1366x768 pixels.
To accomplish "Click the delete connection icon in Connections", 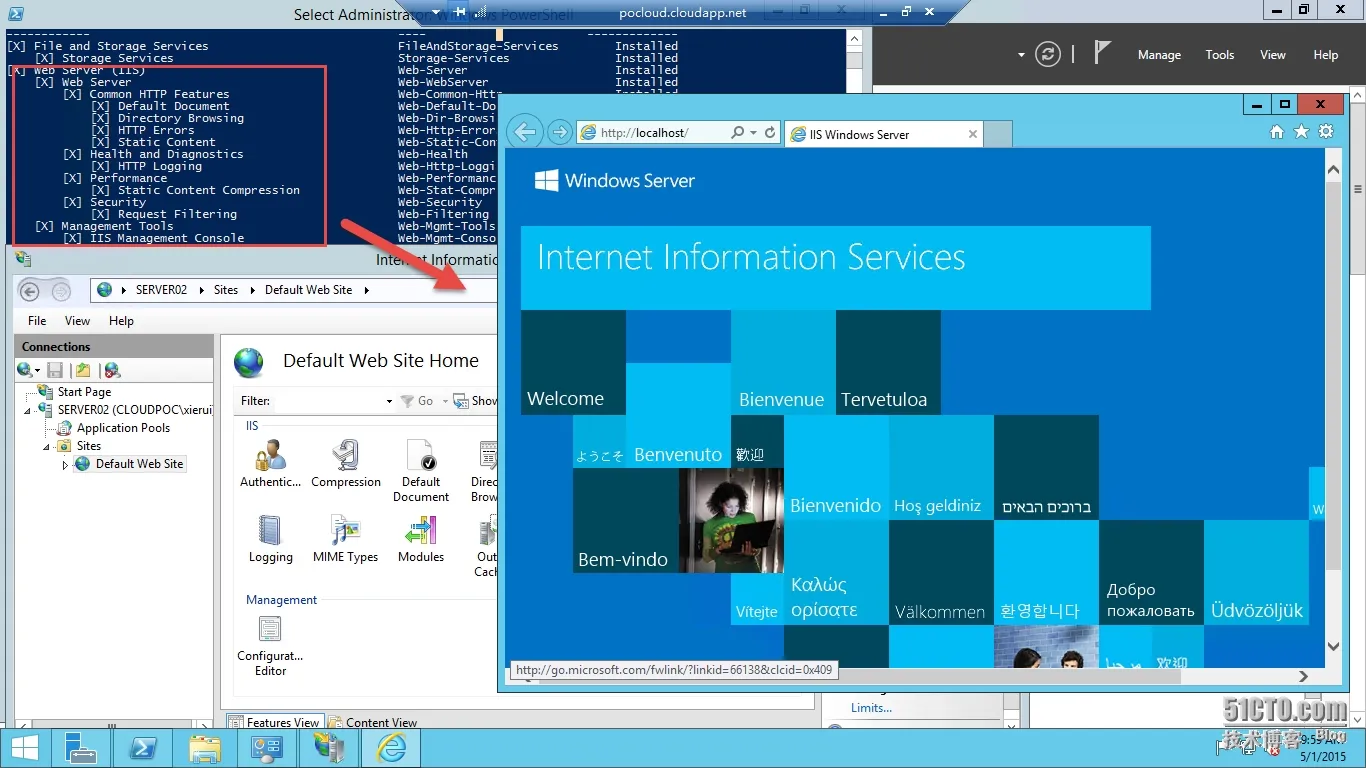I will [112, 370].
